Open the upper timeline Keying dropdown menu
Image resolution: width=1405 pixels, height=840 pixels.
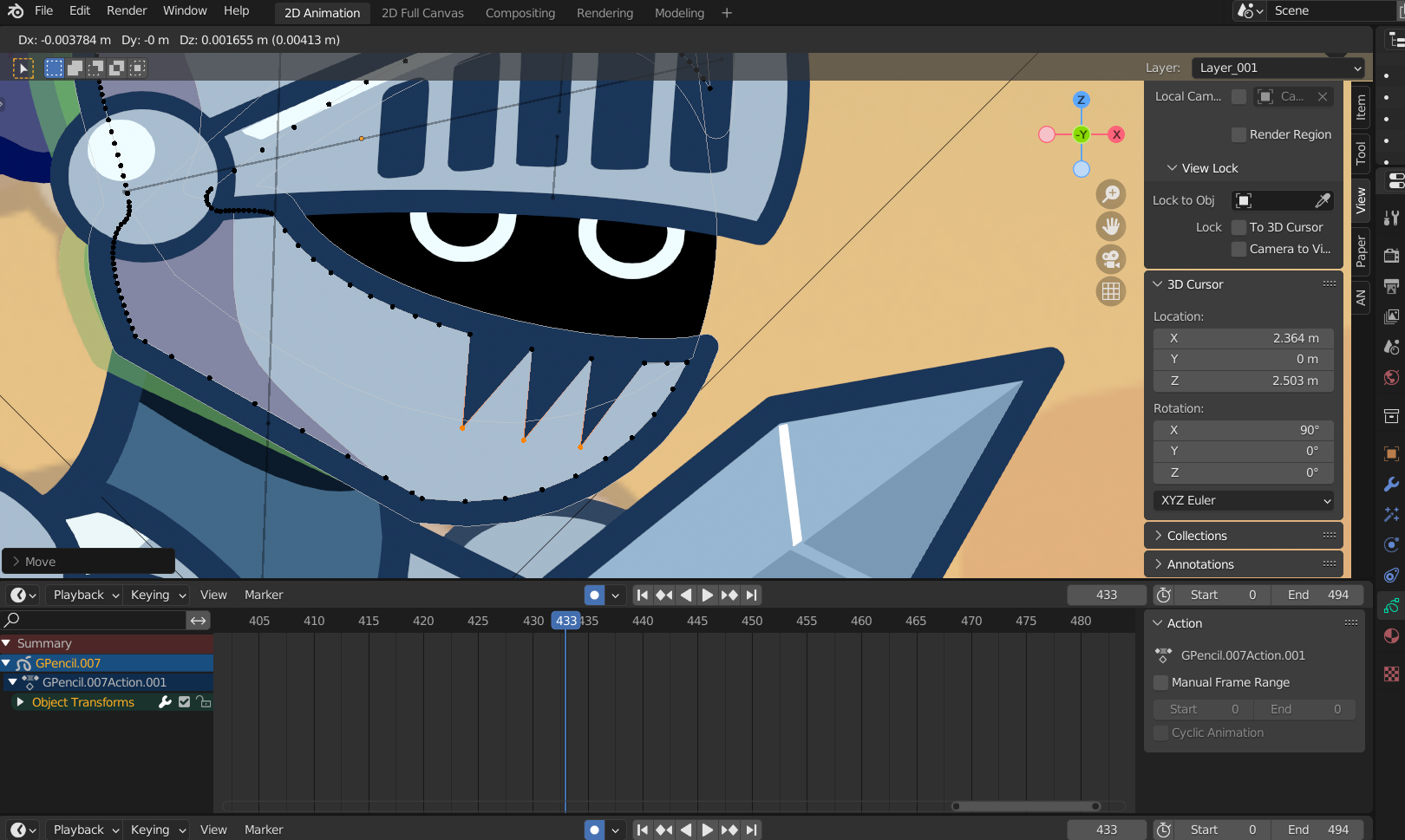(158, 595)
